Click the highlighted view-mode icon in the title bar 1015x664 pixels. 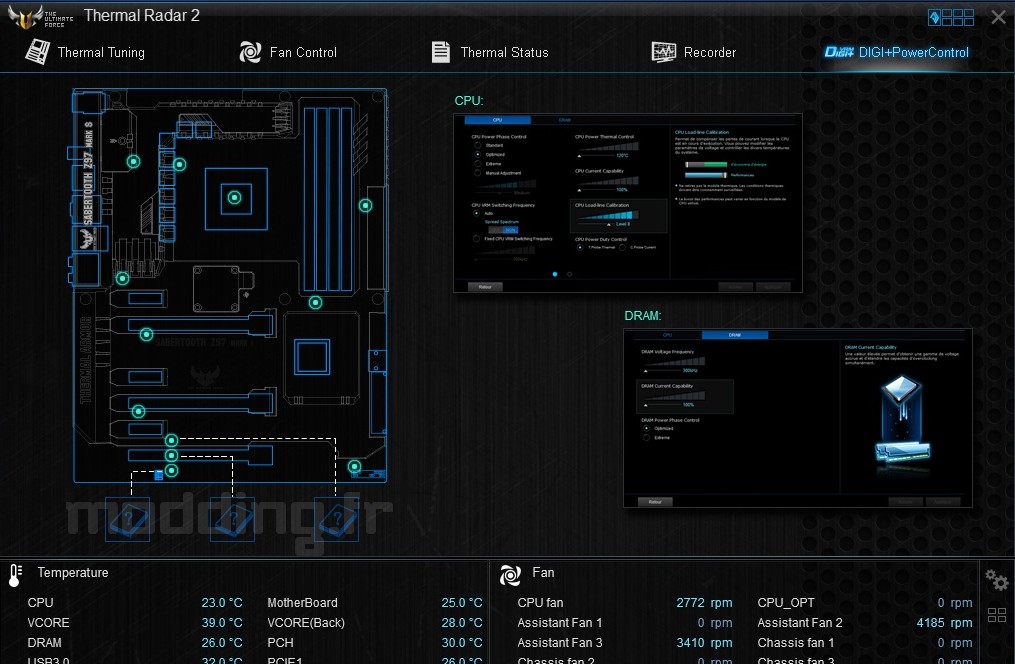click(933, 17)
